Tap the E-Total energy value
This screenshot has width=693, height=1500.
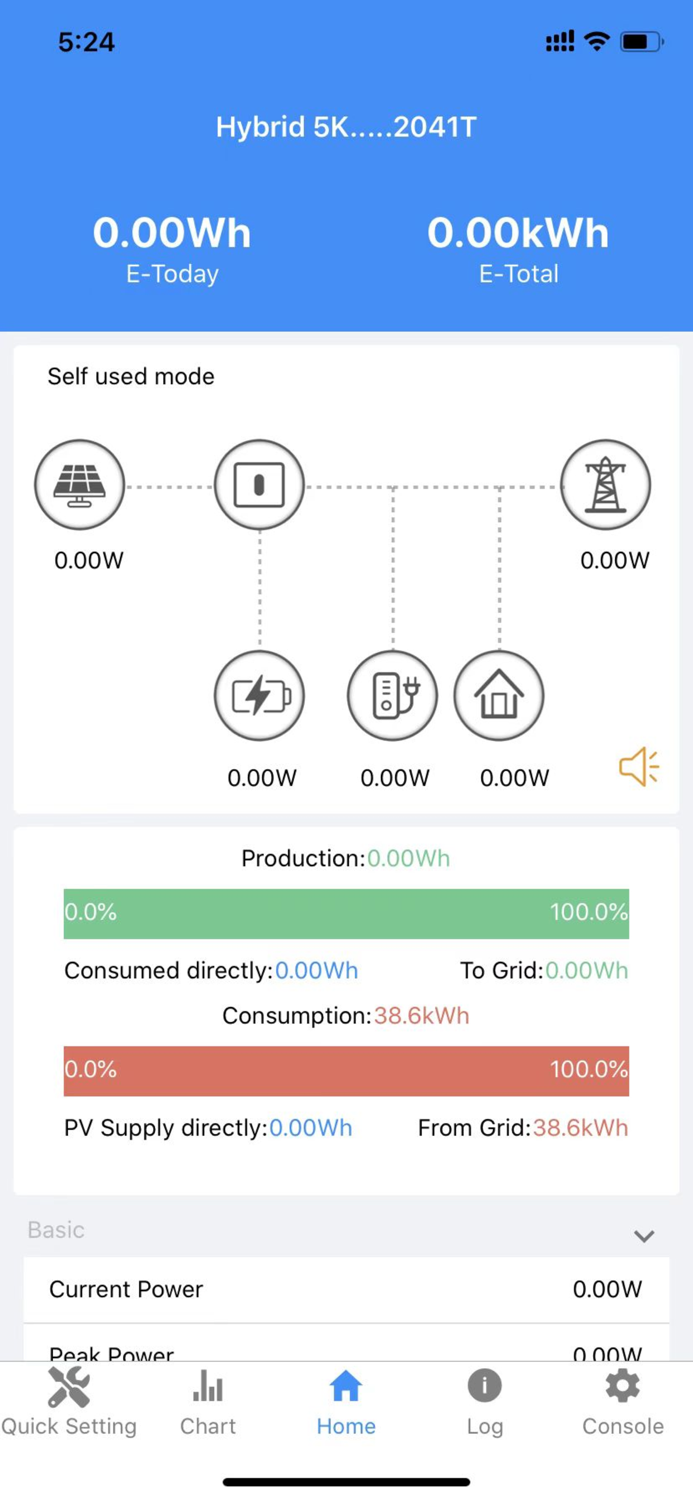518,232
